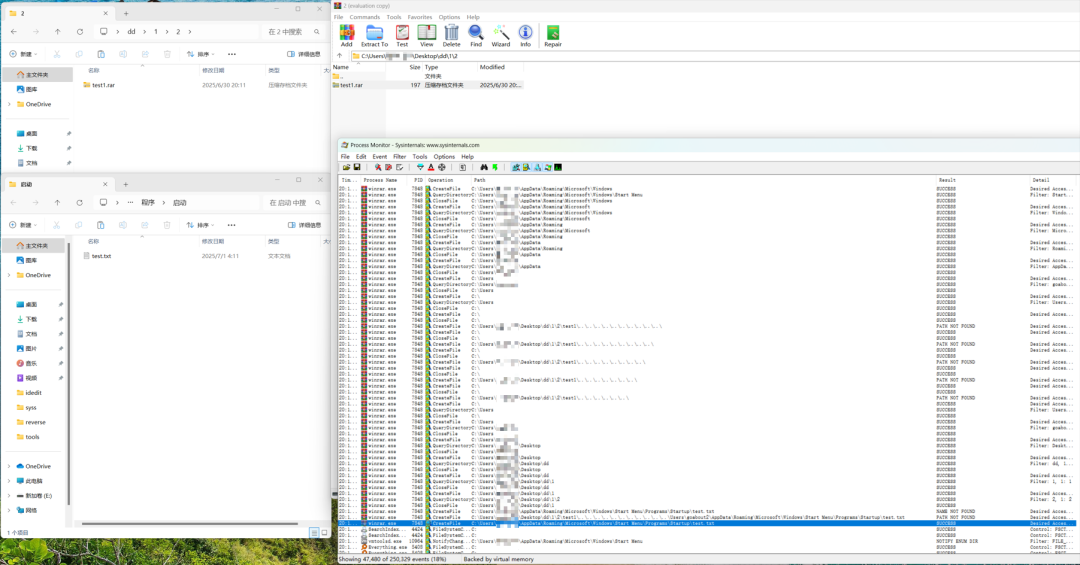Viewport: 1080px width, 565px height.
Task: Click the dd breadcrumb in the 2 window
Action: [131, 32]
